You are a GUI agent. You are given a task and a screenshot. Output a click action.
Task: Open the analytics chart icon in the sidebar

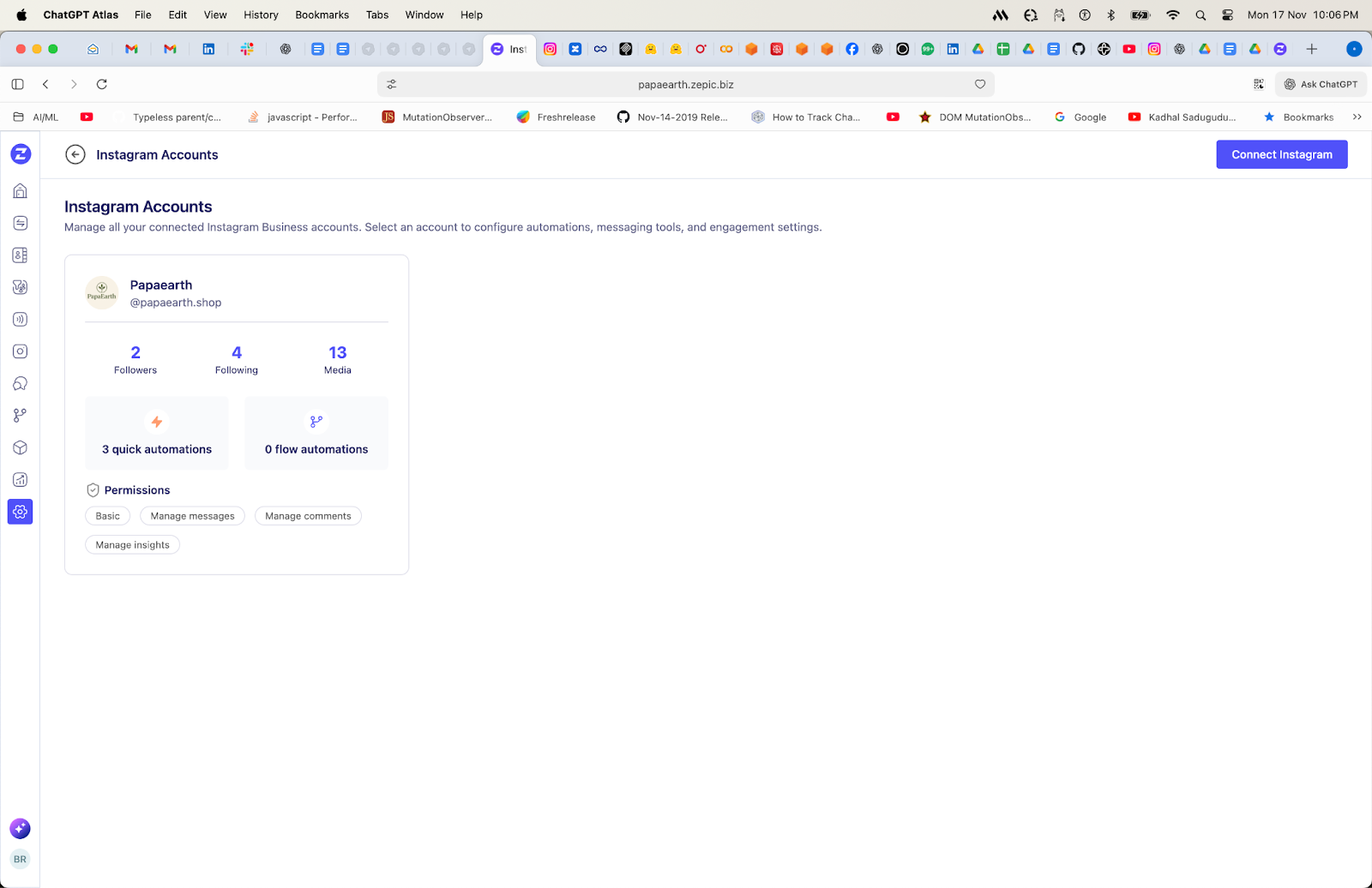pyautogui.click(x=21, y=480)
